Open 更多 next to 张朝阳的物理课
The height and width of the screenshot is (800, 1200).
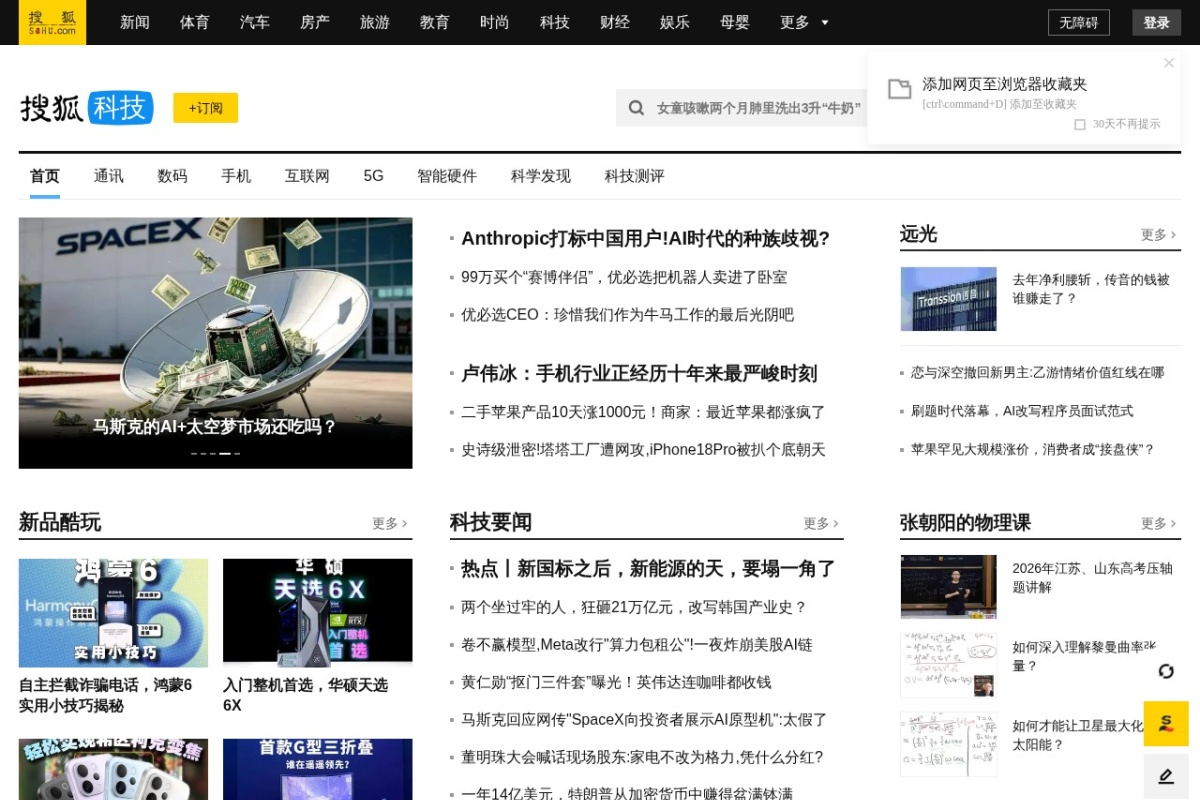[1158, 523]
